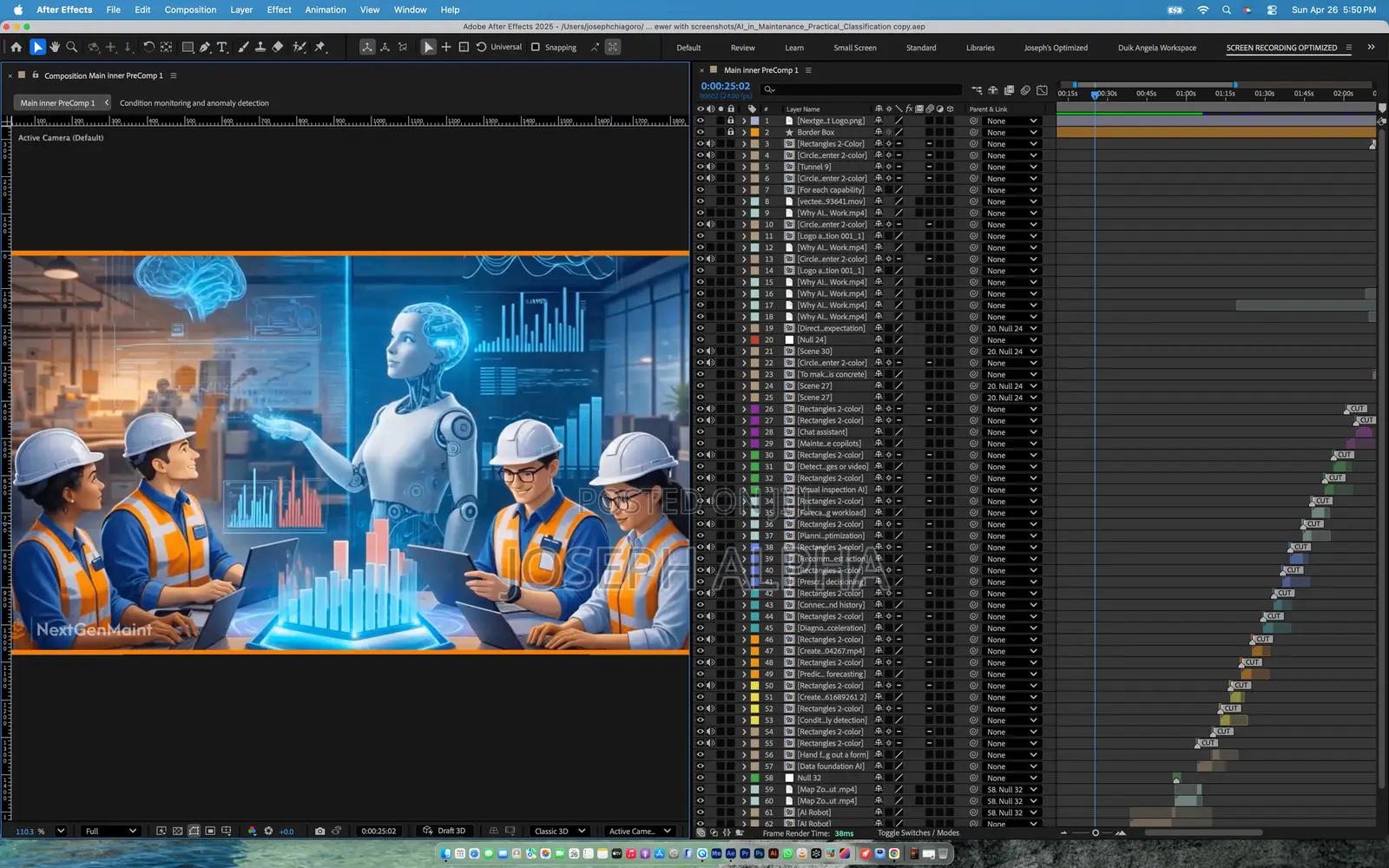
Task: Open the Effect menu
Action: (279, 10)
